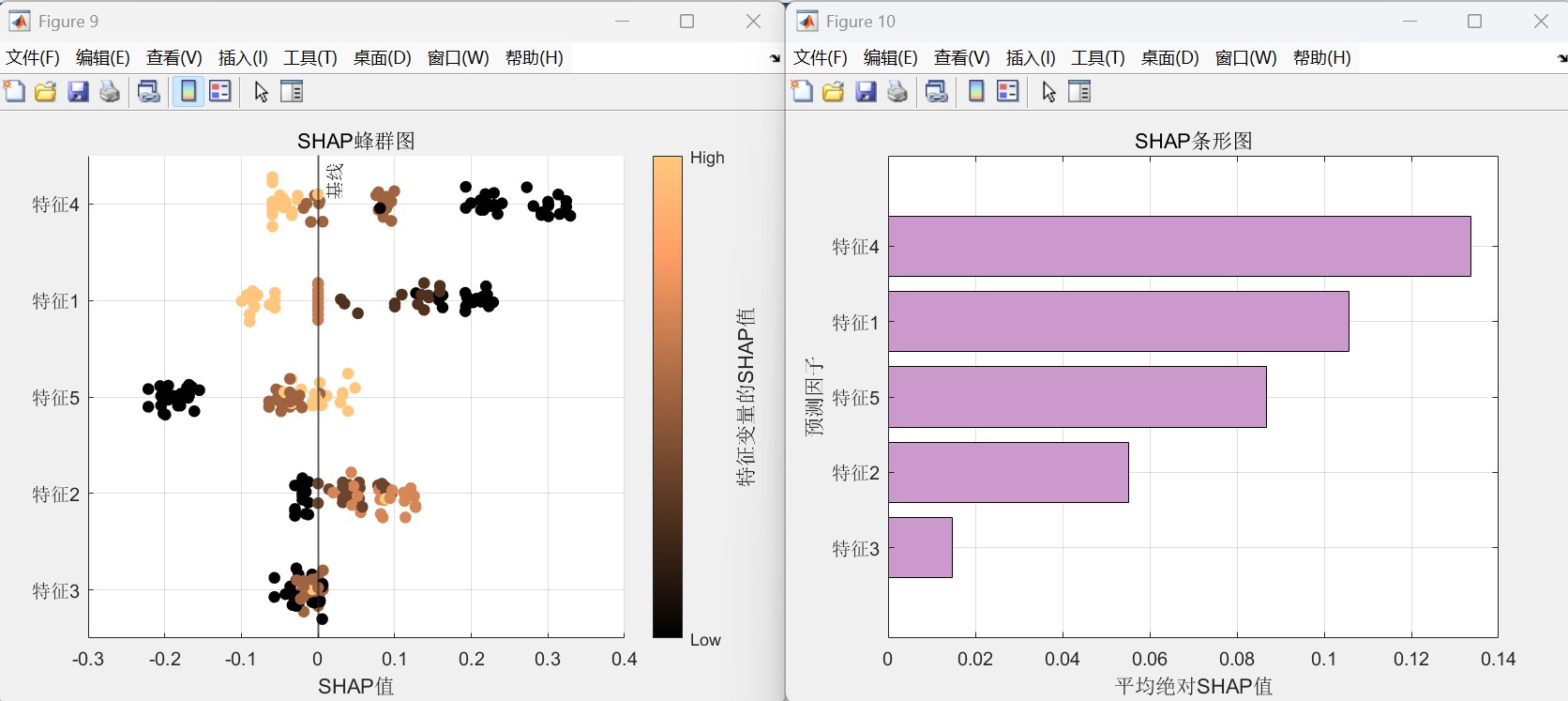
Task: Select the 特征4 bar in SHAP bar chart
Action: [x=1179, y=247]
